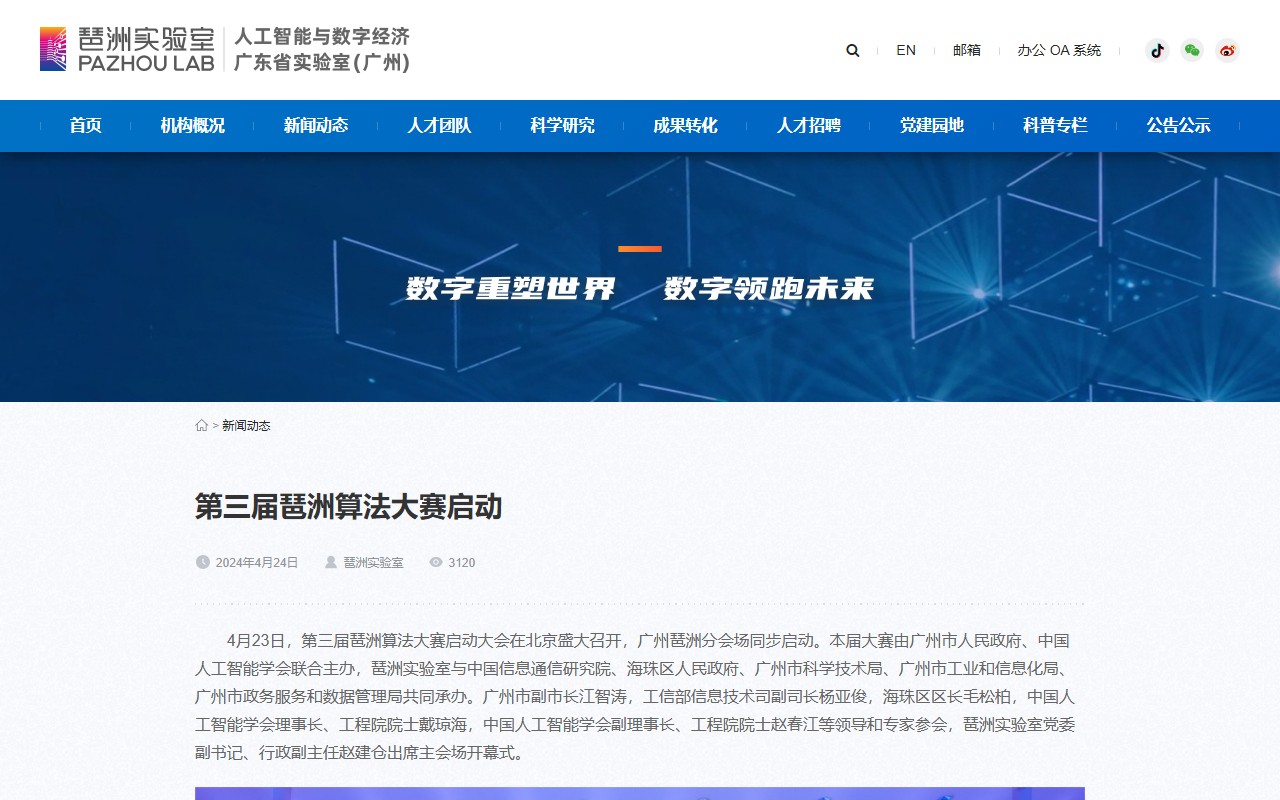Open 公告公示 from the navigation bar

(1177, 125)
